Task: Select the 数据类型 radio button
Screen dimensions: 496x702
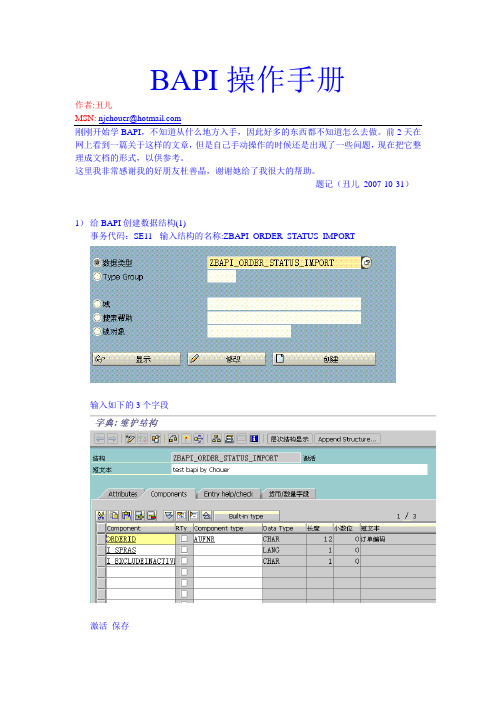Action: click(97, 262)
